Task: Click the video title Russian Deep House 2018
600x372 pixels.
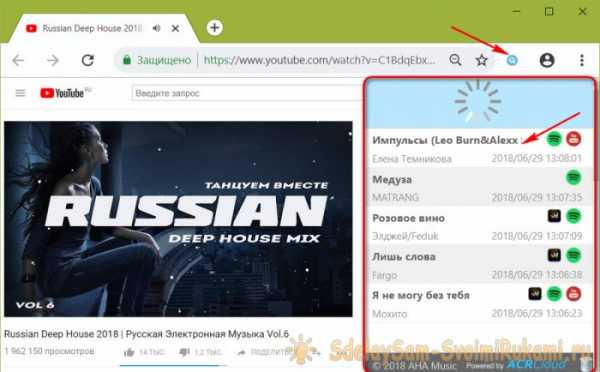Action: [146, 334]
